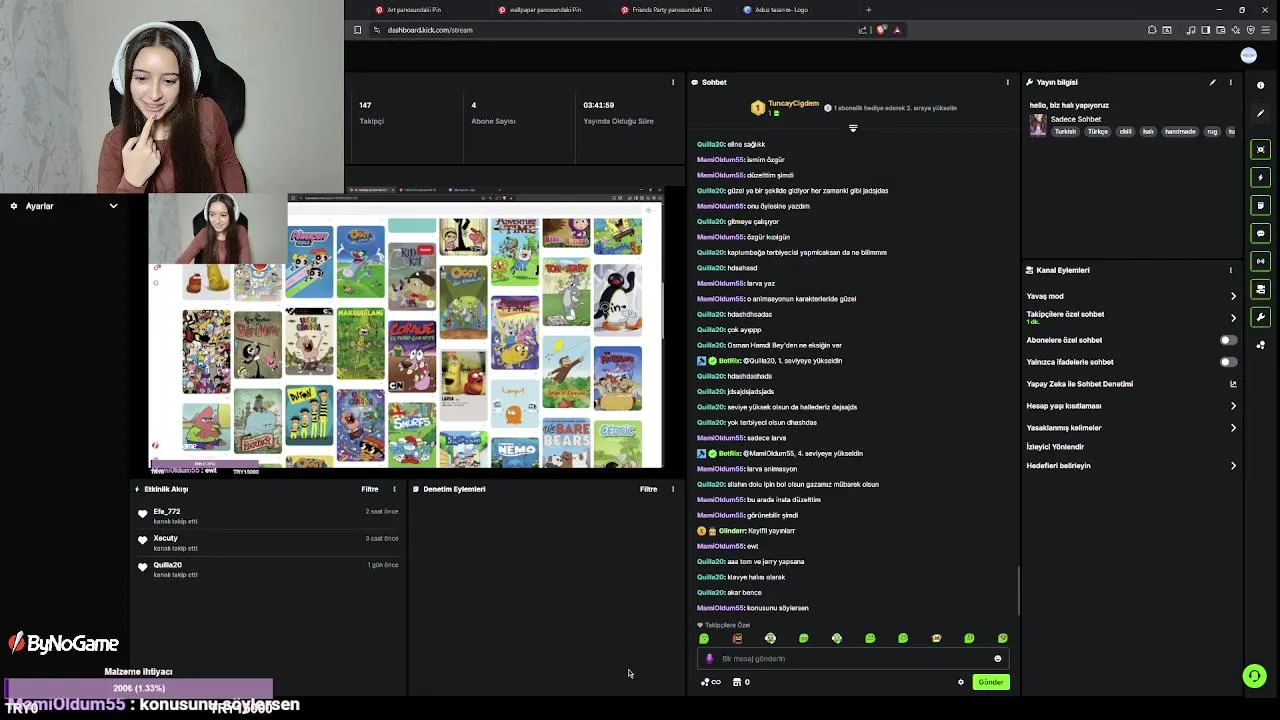
Task: Open chat settings gear near Gönder
Action: point(961,682)
